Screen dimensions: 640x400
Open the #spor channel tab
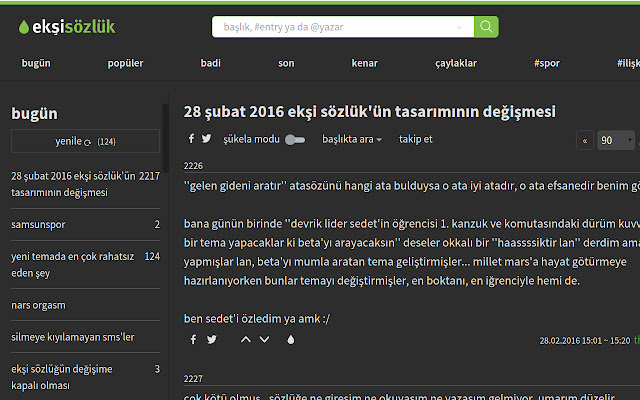(547, 63)
